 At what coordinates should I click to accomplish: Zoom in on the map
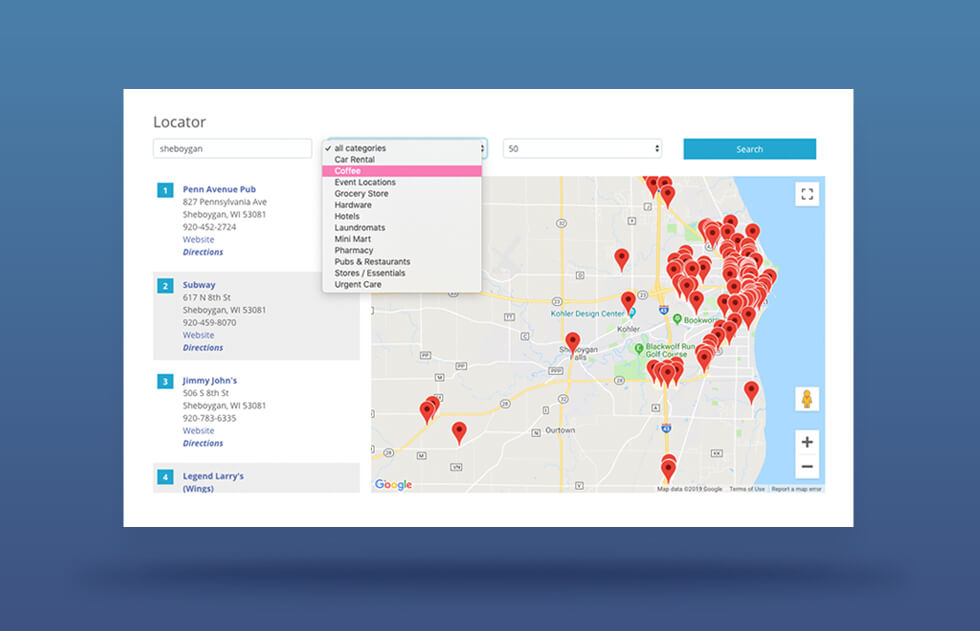point(807,442)
